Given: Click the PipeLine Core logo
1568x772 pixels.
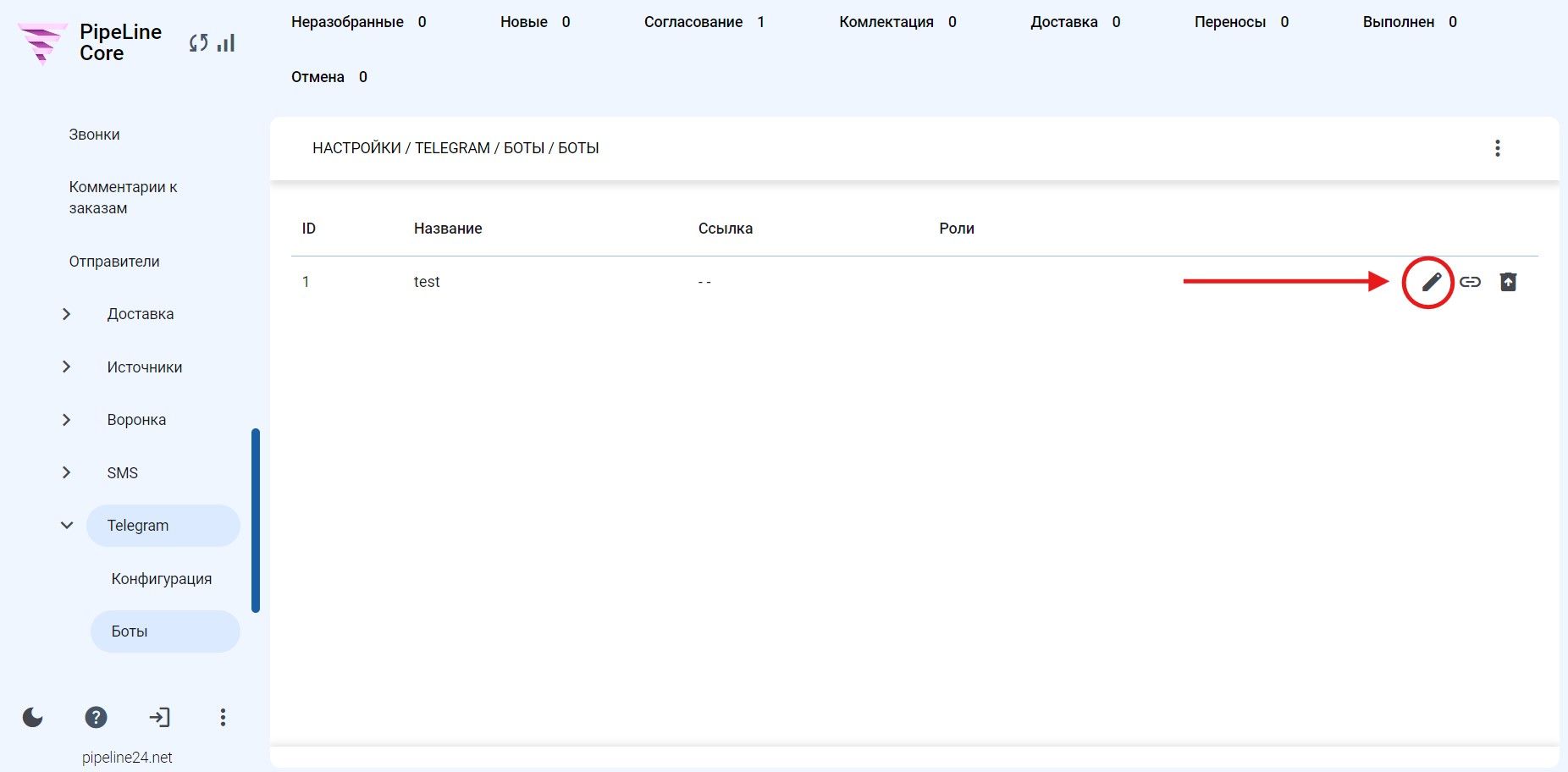Looking at the screenshot, I should tap(89, 43).
